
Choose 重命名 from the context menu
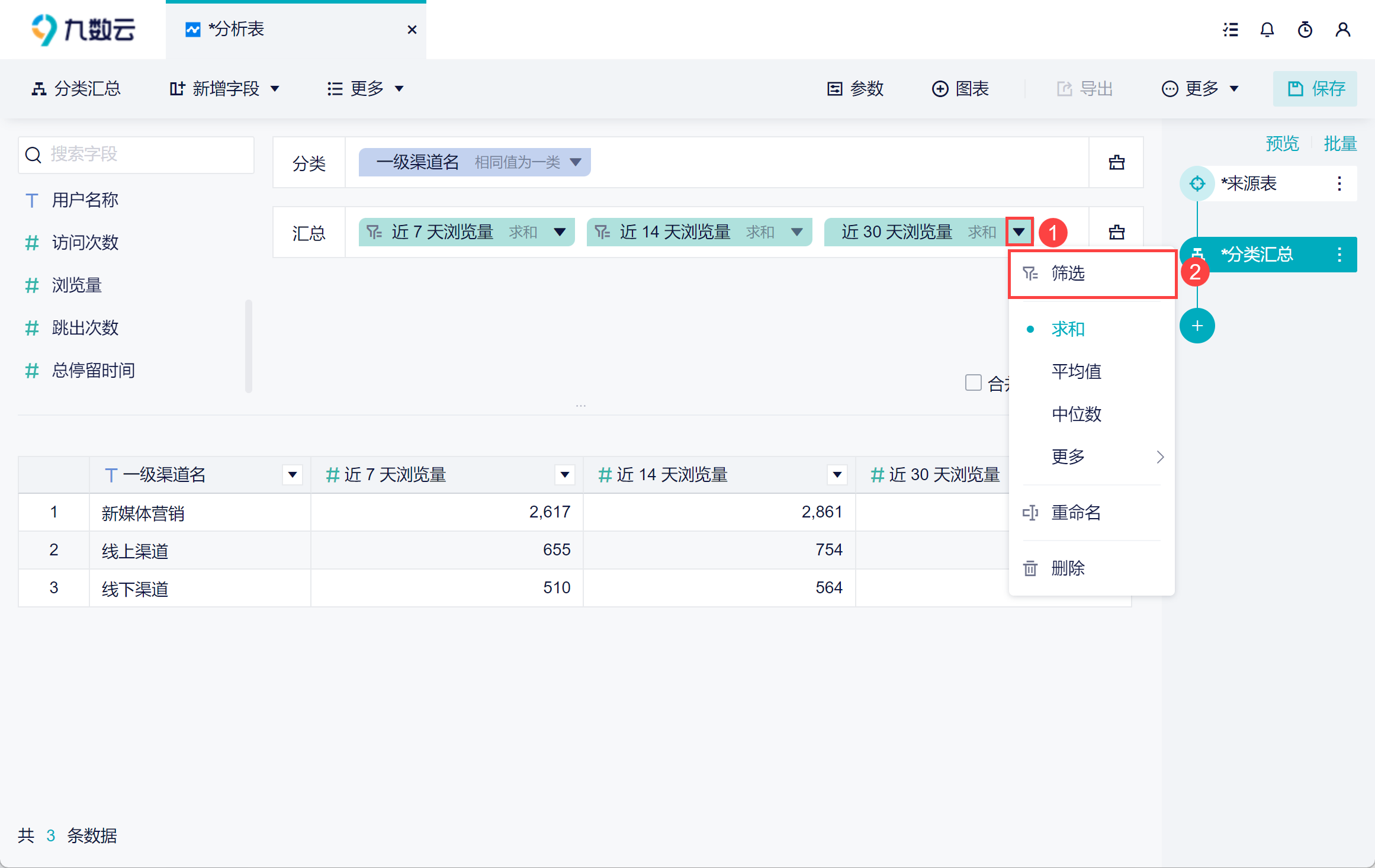pos(1075,512)
